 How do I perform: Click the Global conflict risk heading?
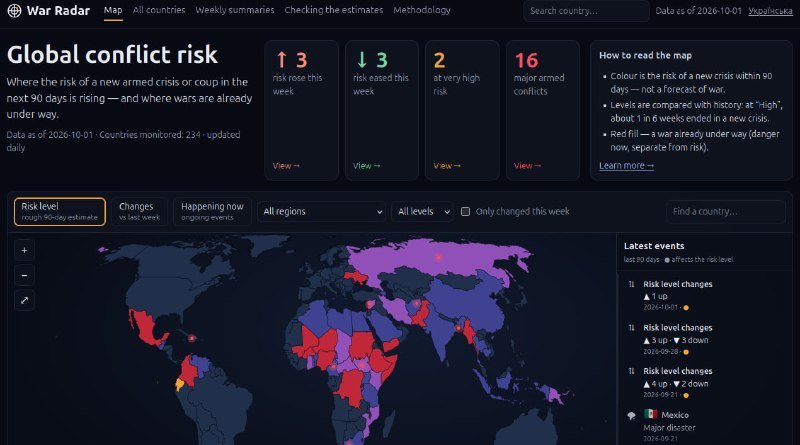click(x=112, y=55)
